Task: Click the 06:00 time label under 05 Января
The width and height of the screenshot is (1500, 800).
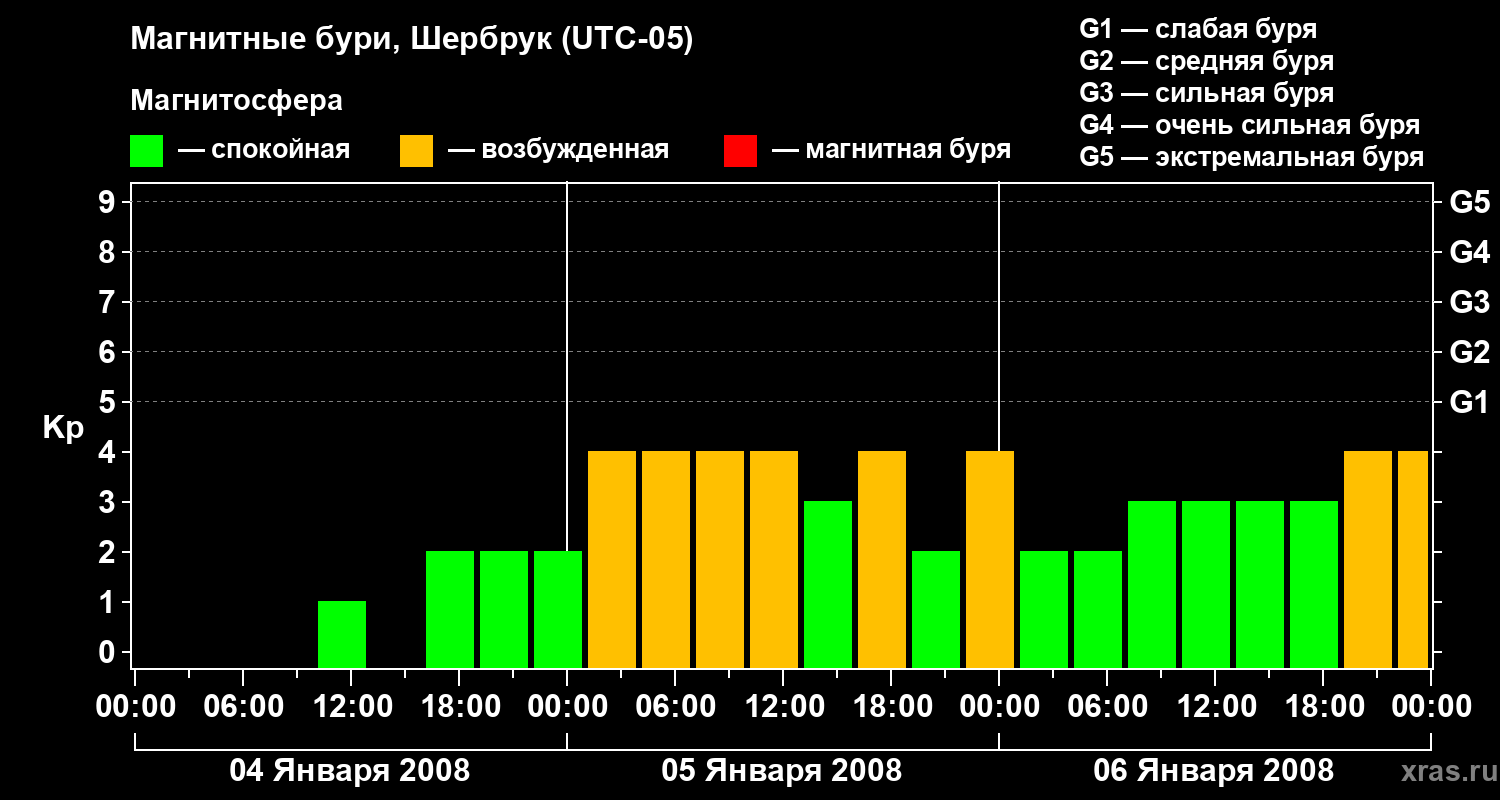Action: point(675,706)
